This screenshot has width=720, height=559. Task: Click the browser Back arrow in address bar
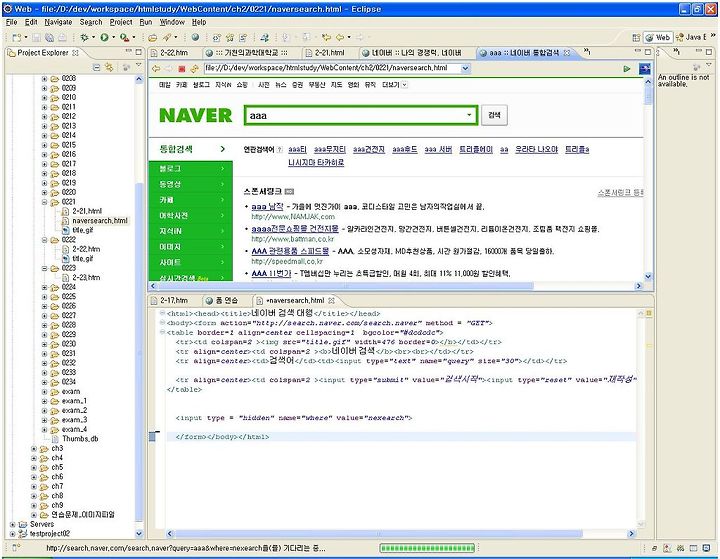pyautogui.click(x=156, y=68)
